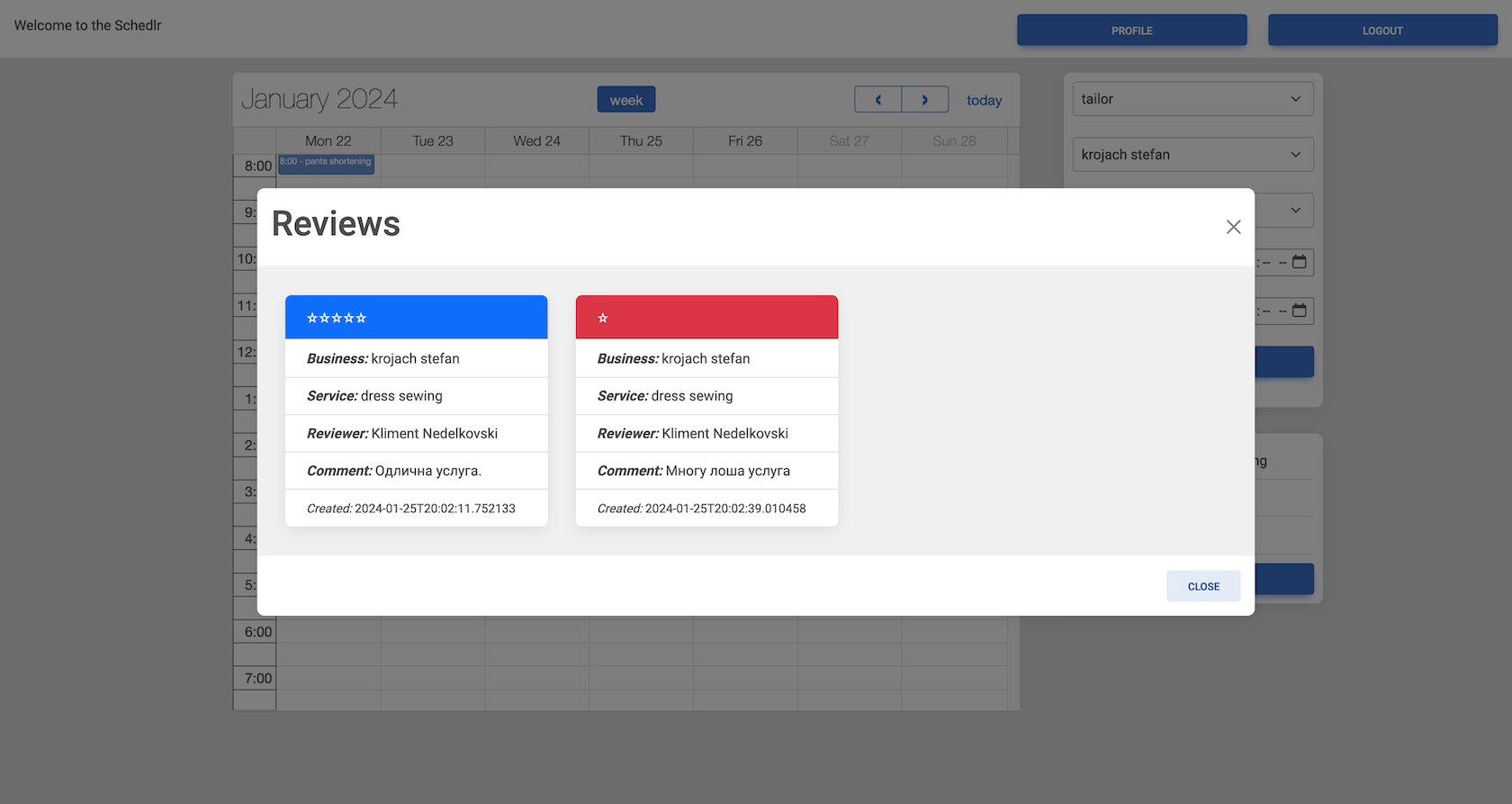
Task: Click the one-star rating icon
Action: [x=603, y=318]
